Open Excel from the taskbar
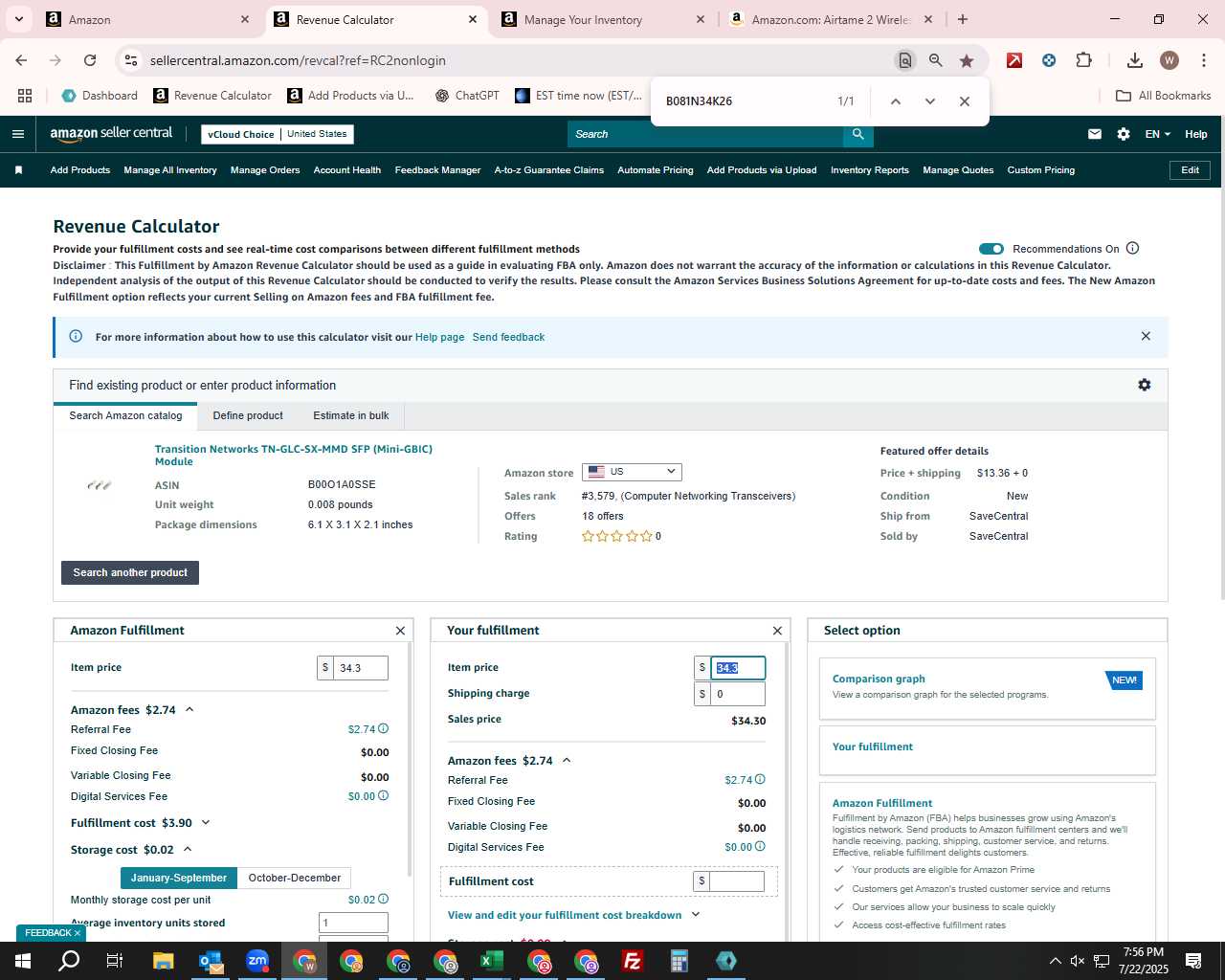Screen dimensions: 1225x980 492,961
